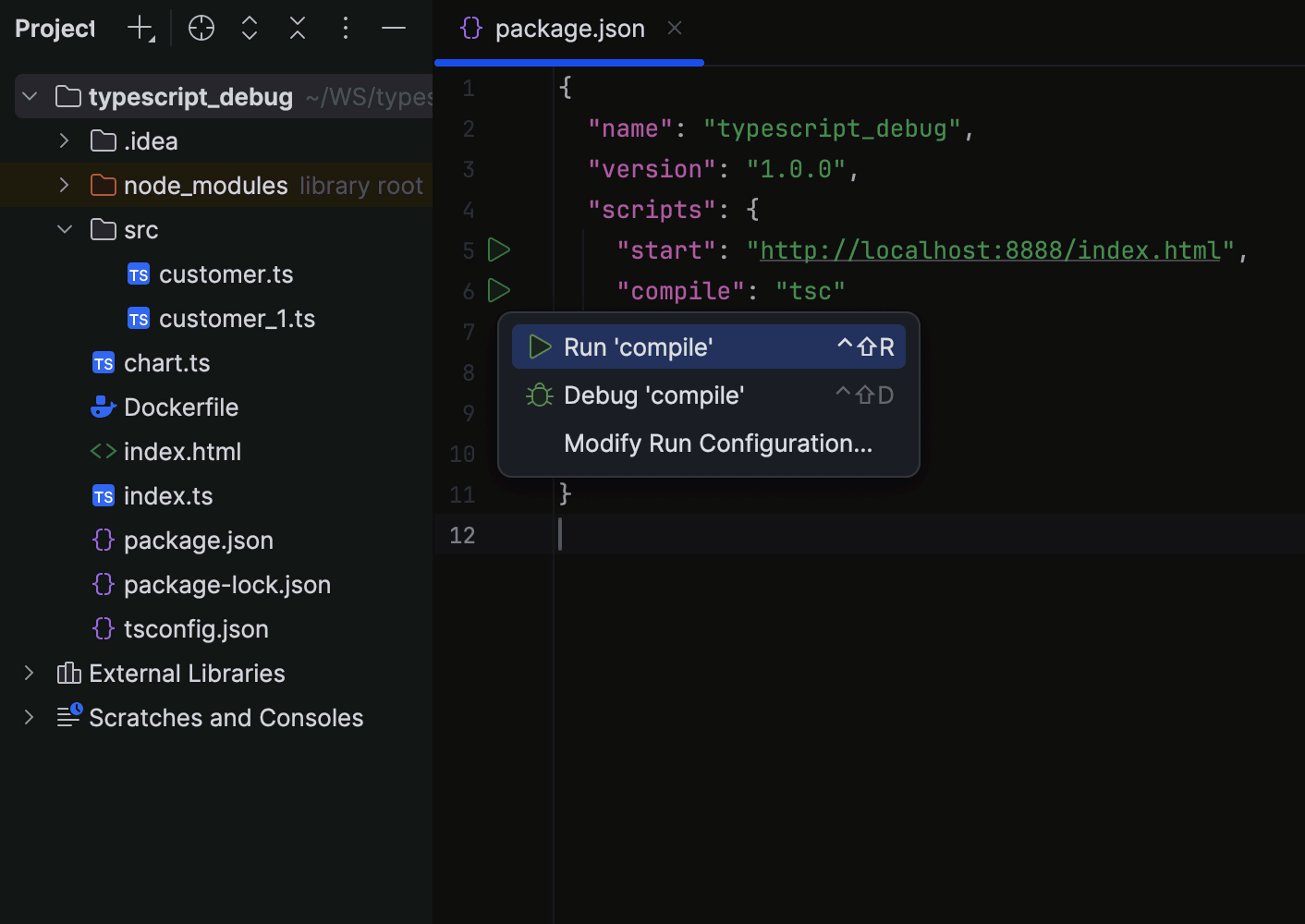
Task: Click the "typescript_debug" name value
Action: 833,128
